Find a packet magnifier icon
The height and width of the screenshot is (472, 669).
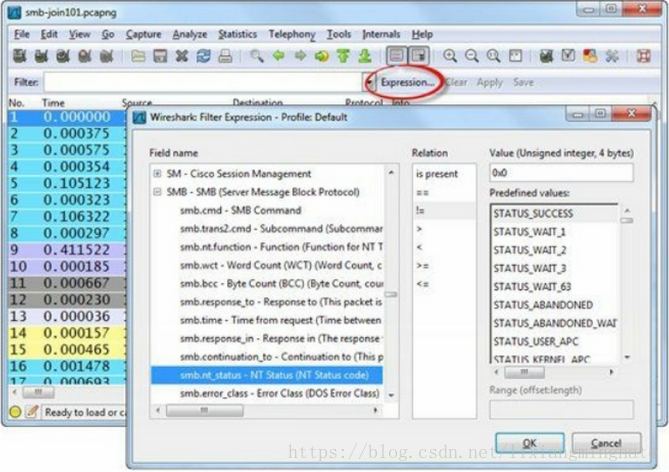pos(257,56)
